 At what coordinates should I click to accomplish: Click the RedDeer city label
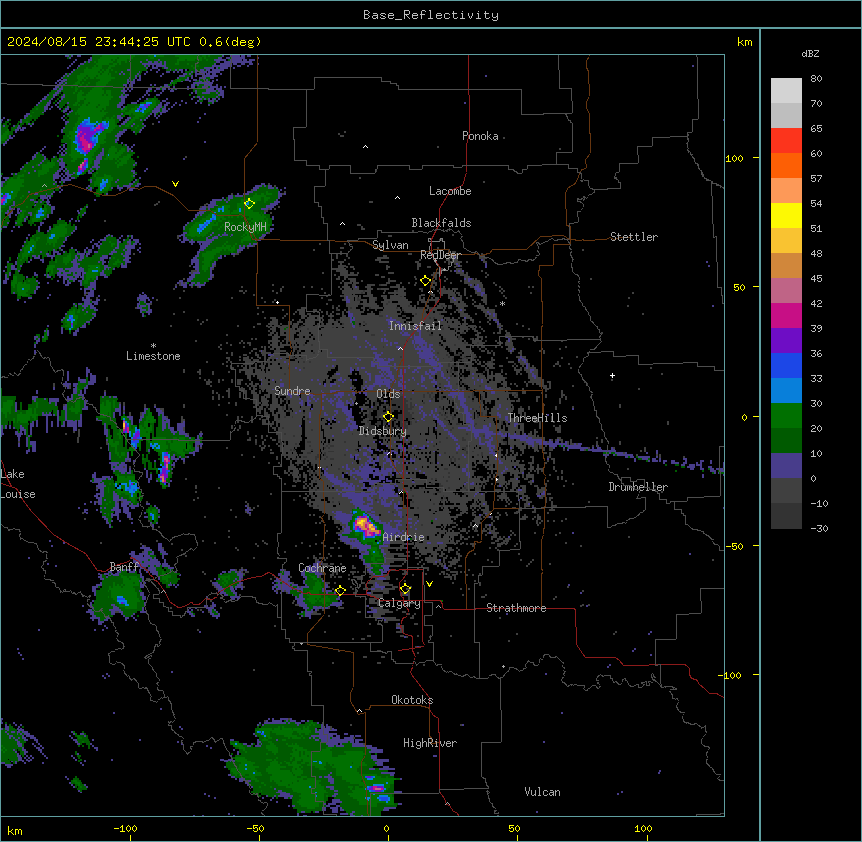440,255
